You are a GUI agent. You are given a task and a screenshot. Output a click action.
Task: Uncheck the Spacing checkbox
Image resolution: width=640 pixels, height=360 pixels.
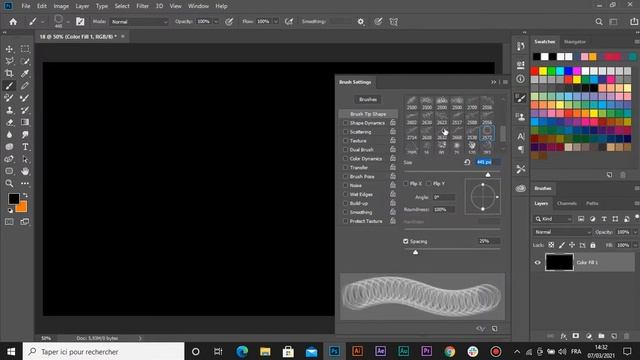pos(406,241)
